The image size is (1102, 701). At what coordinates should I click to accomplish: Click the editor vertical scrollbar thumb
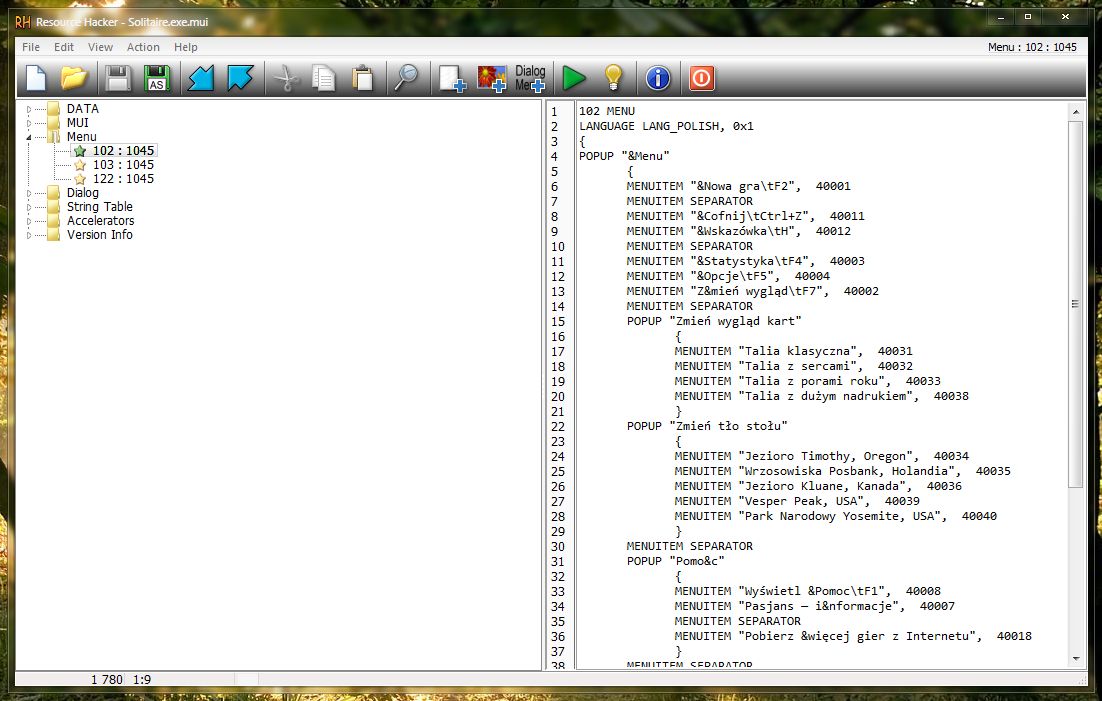[x=1075, y=304]
